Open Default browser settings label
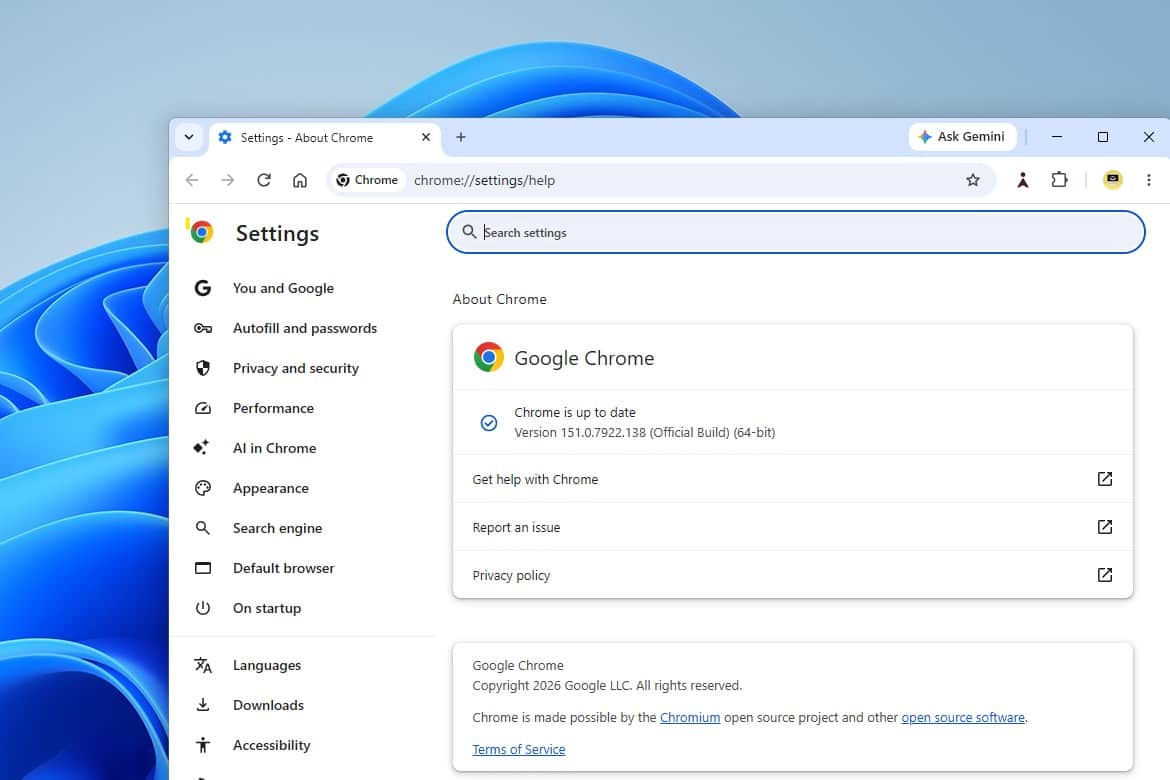Viewport: 1170px width, 780px height. pyautogui.click(x=284, y=568)
